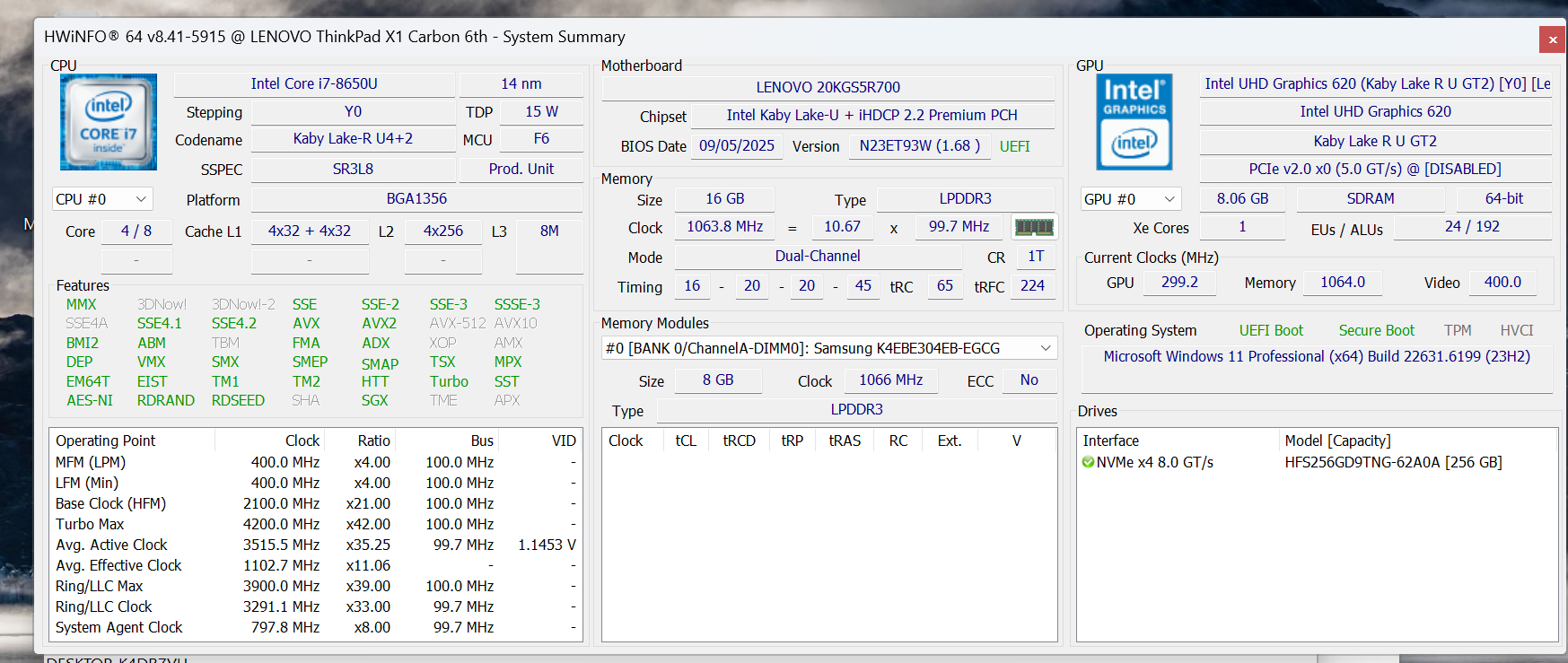The image size is (1568, 663).
Task: Click the Dual-Channel memory mode value
Action: click(818, 257)
